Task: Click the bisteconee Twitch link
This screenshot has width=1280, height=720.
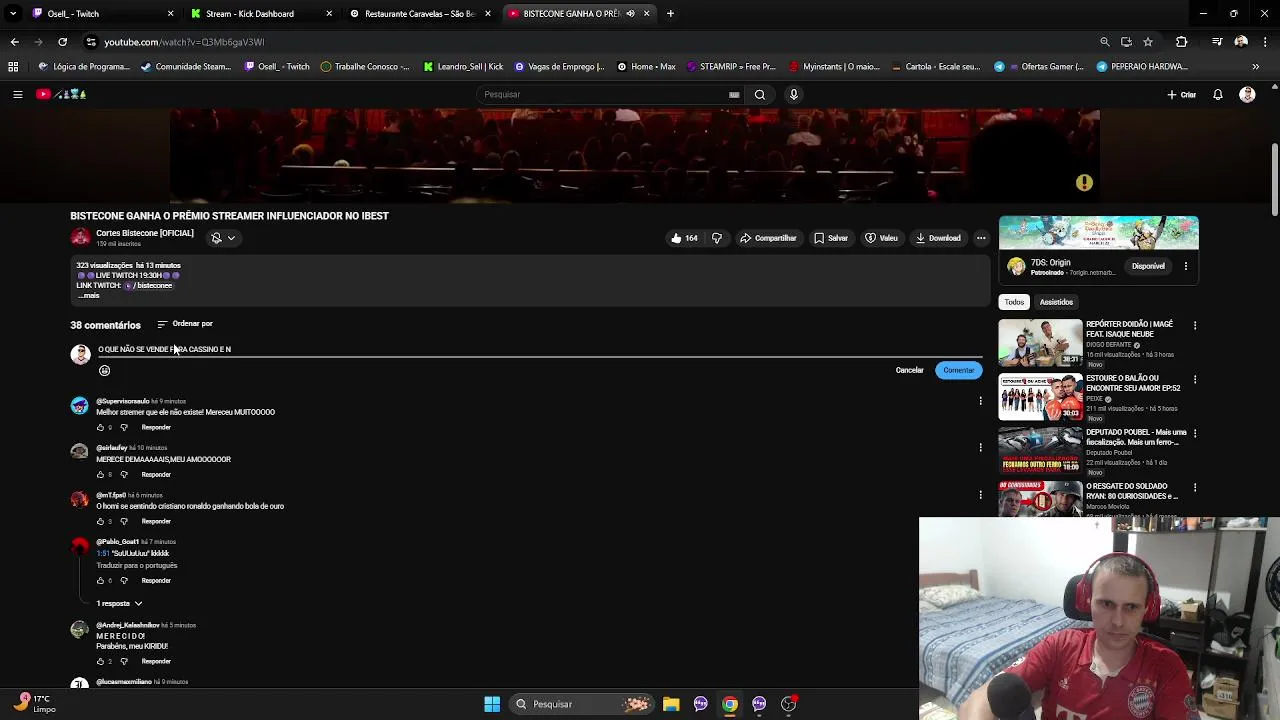Action: (149, 286)
